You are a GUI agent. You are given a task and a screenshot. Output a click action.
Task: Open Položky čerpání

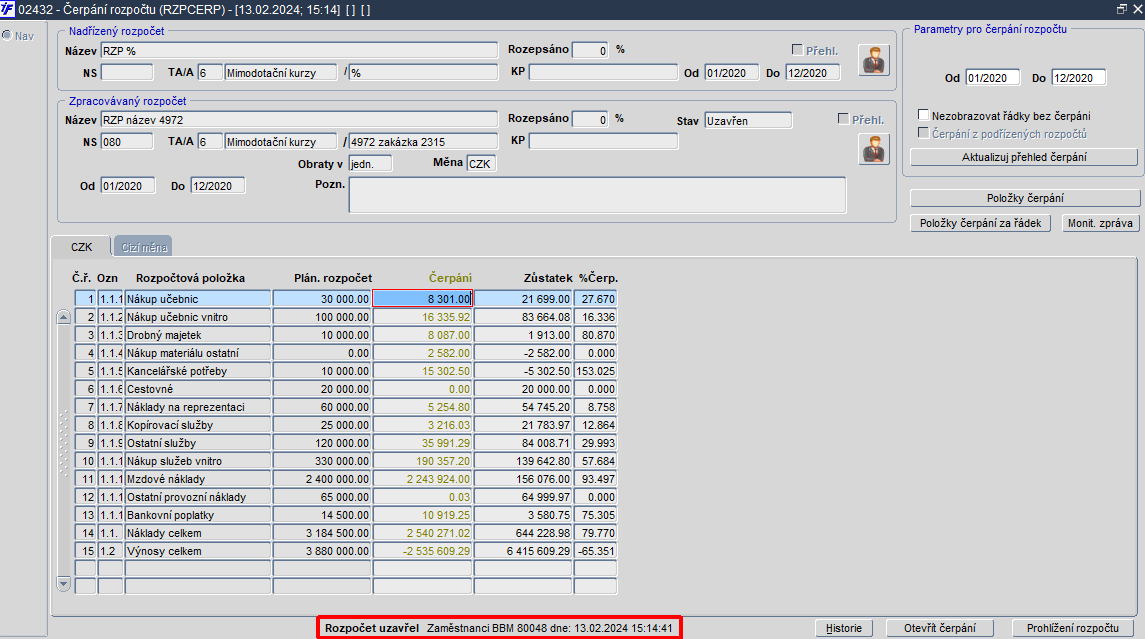[x=1025, y=198]
